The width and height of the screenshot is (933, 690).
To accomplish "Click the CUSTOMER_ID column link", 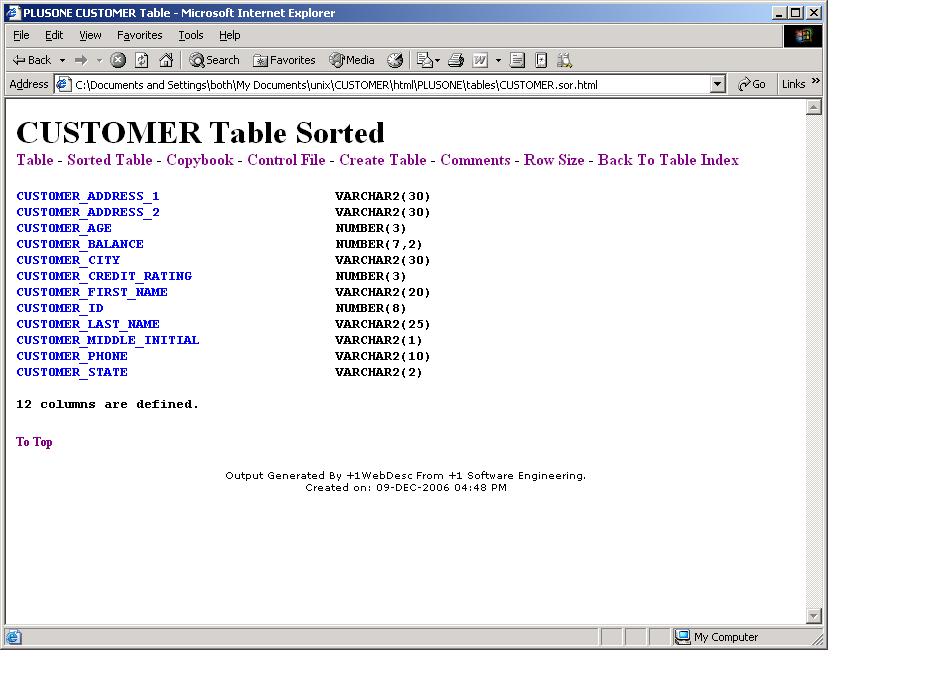I will point(60,309).
